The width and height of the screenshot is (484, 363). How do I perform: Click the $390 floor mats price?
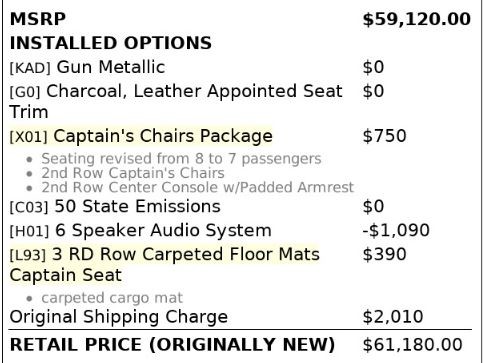(384, 254)
